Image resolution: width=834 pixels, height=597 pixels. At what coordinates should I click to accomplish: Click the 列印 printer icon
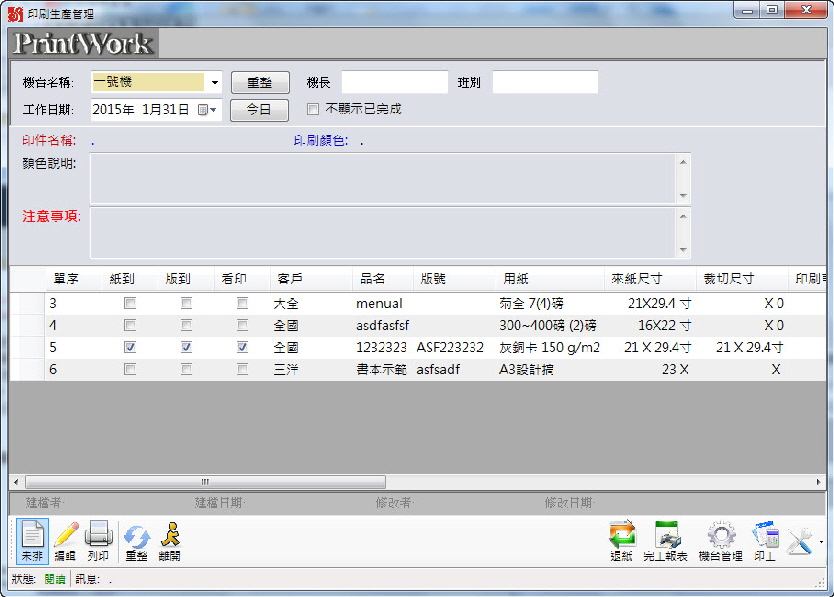coord(98,541)
